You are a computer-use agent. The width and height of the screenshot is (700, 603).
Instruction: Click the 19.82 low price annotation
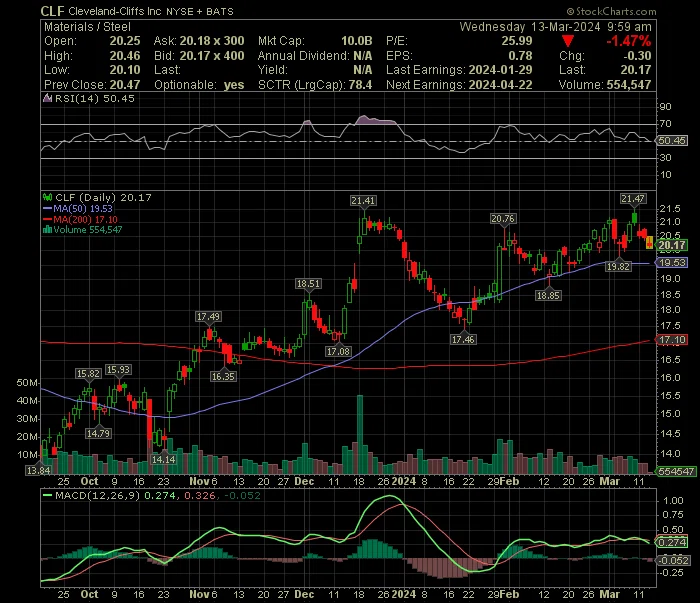(x=618, y=267)
